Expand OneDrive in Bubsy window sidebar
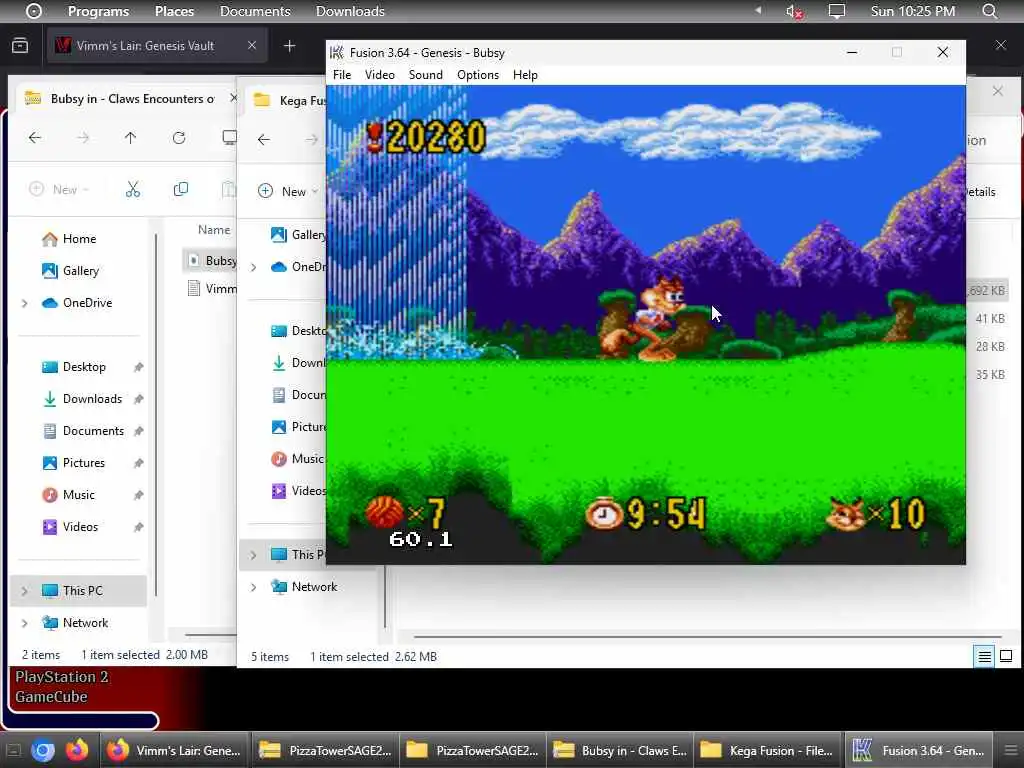Image resolution: width=1024 pixels, height=768 pixels. [25, 303]
